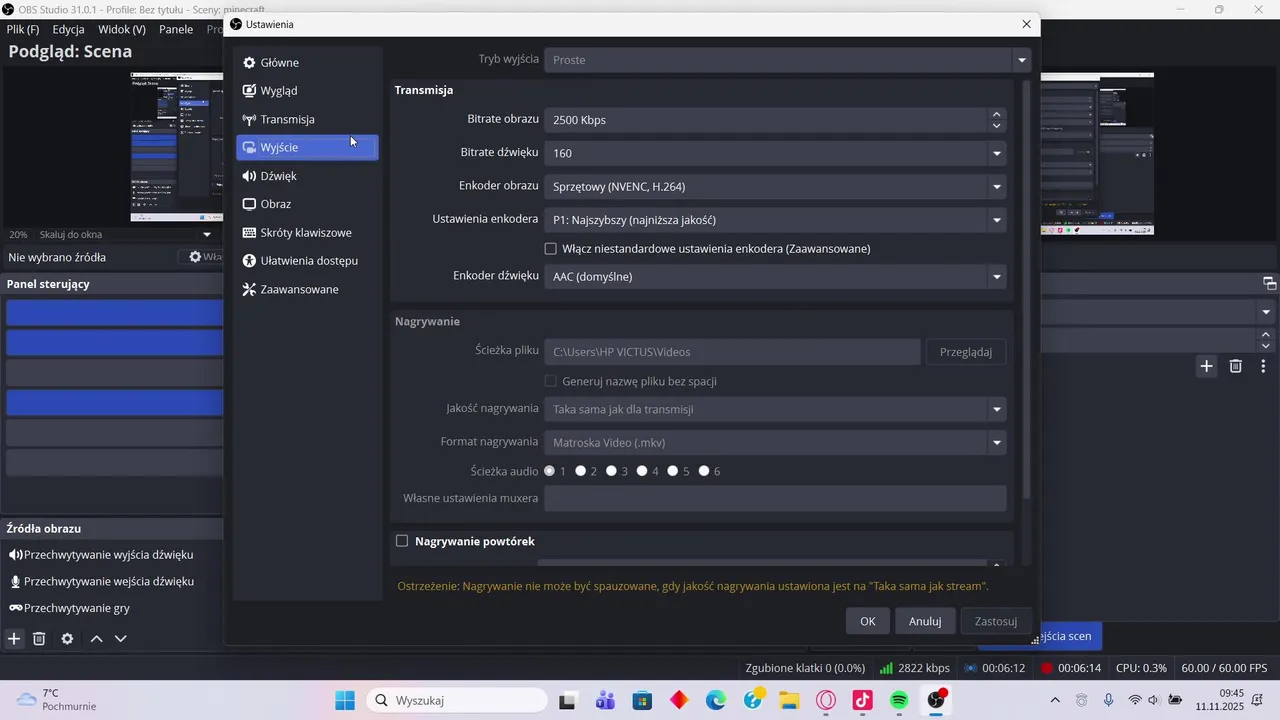Expand Ustawienia enkodera preset dropdown
1280x720 pixels.
point(775,219)
